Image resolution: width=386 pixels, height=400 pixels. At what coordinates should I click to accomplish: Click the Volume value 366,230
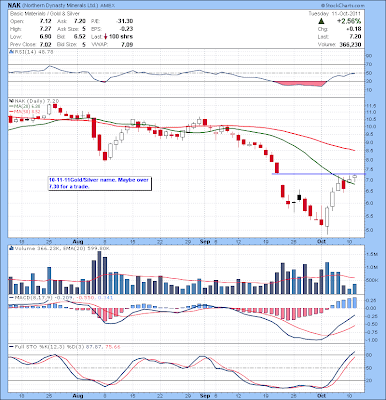point(350,44)
